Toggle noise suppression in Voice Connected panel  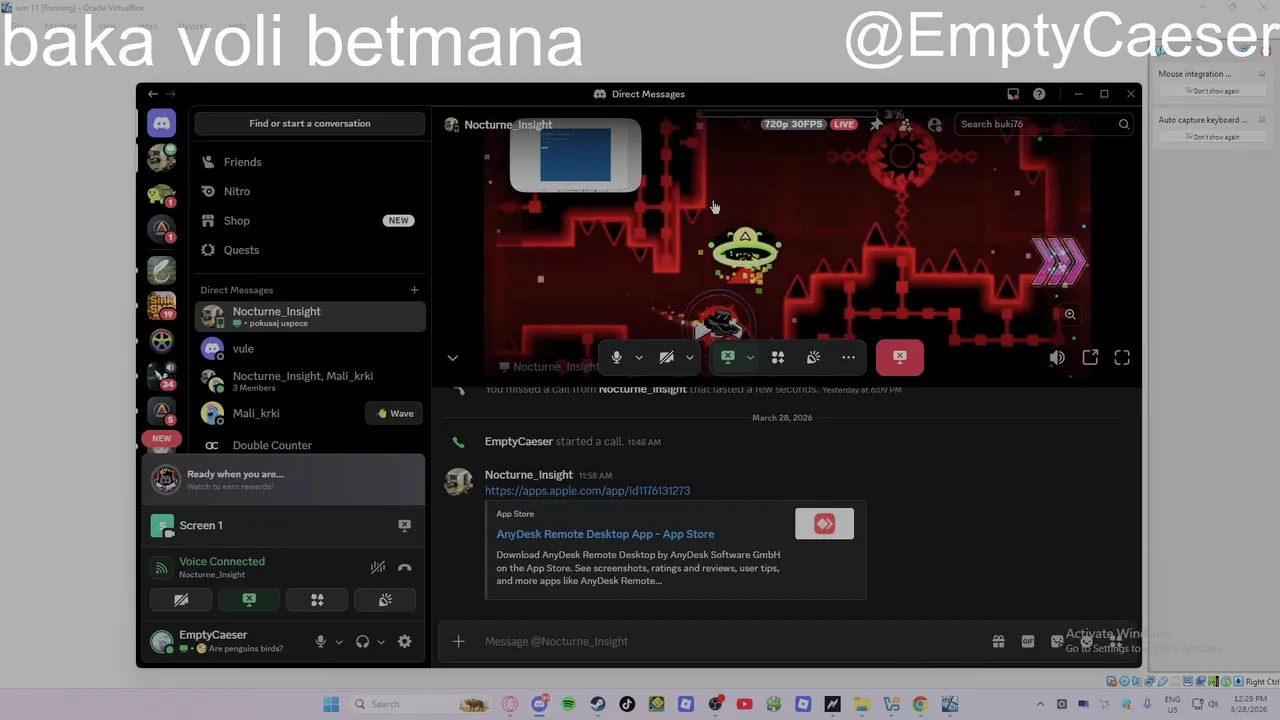[377, 567]
